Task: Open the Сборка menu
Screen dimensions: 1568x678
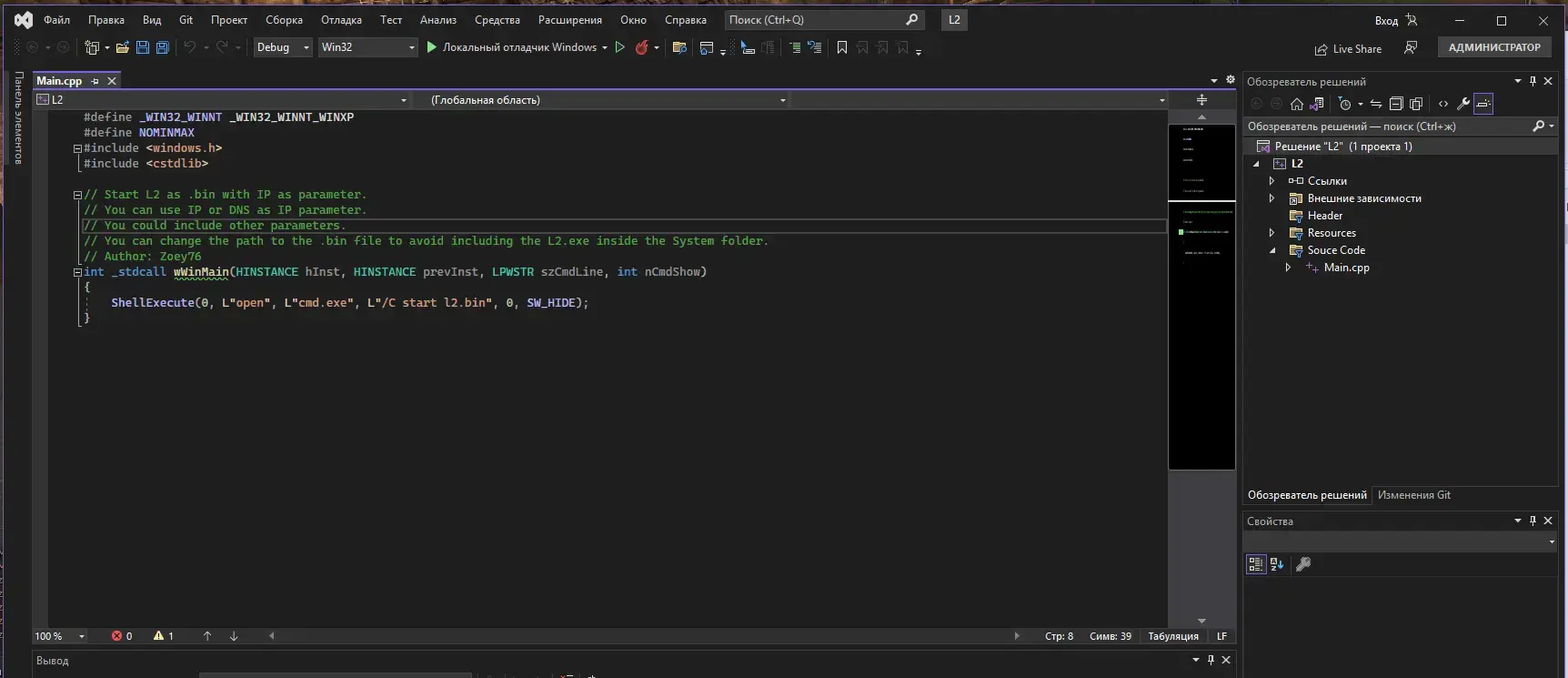Action: 284,20
